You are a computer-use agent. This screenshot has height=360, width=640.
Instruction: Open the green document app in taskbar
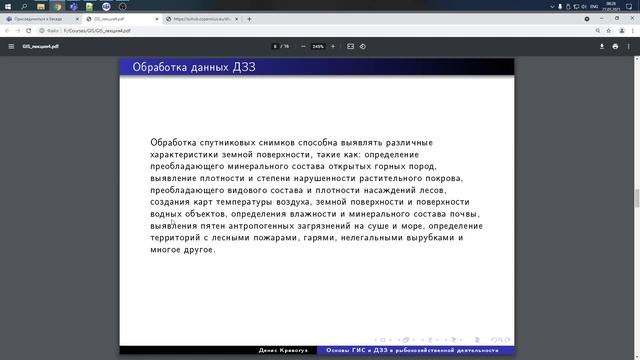(89, 7)
